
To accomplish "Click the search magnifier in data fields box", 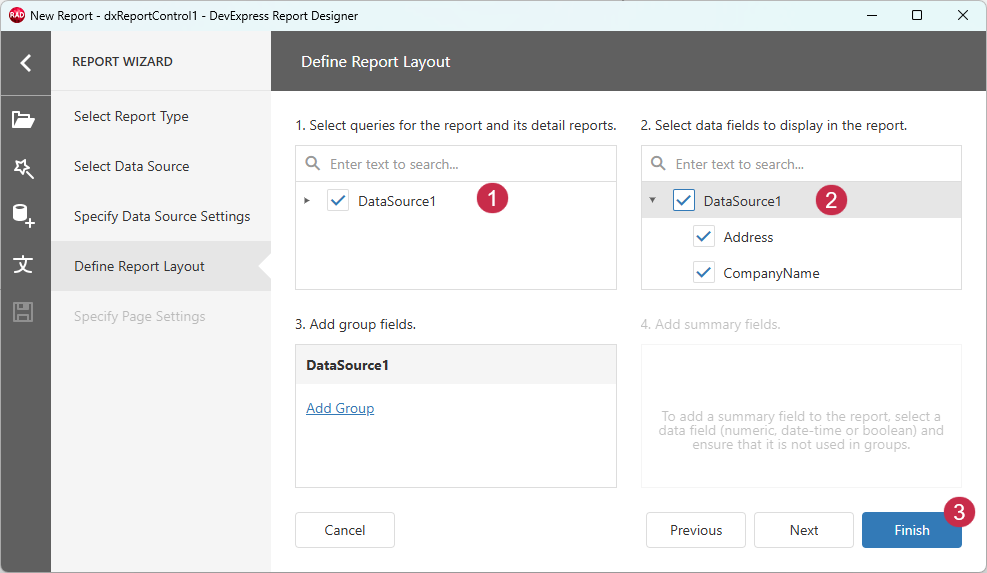I will [658, 164].
